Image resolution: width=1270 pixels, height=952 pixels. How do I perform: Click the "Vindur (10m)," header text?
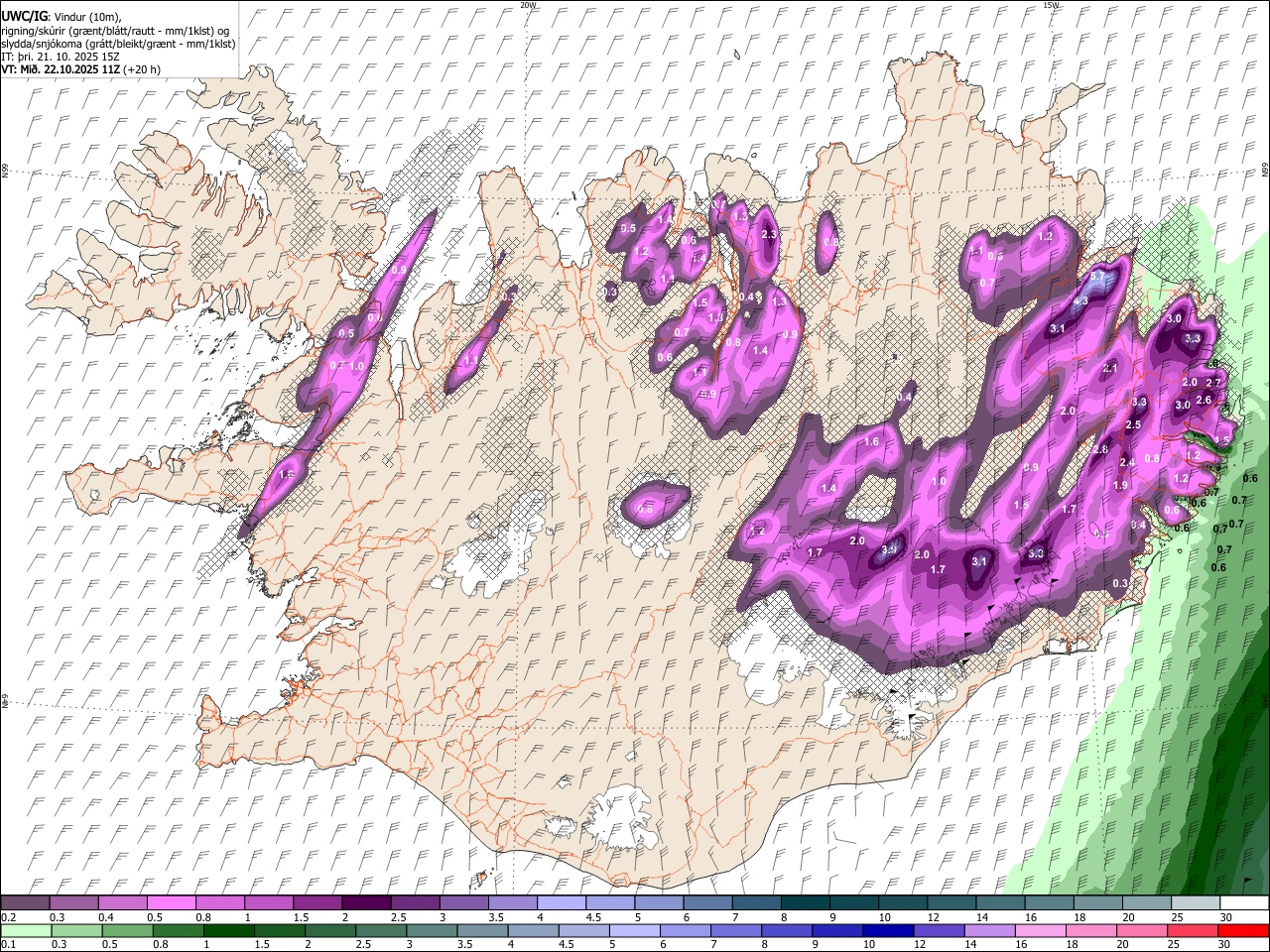(x=88, y=17)
